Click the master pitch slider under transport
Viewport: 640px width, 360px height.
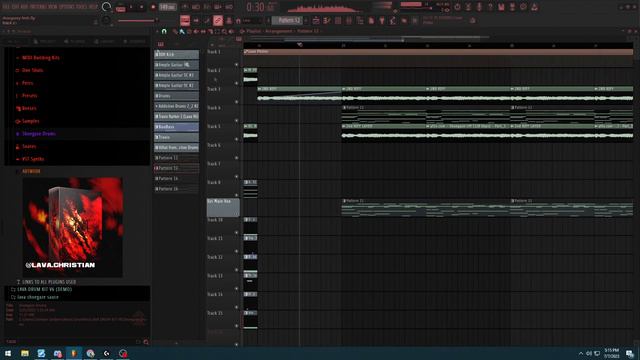point(138,20)
